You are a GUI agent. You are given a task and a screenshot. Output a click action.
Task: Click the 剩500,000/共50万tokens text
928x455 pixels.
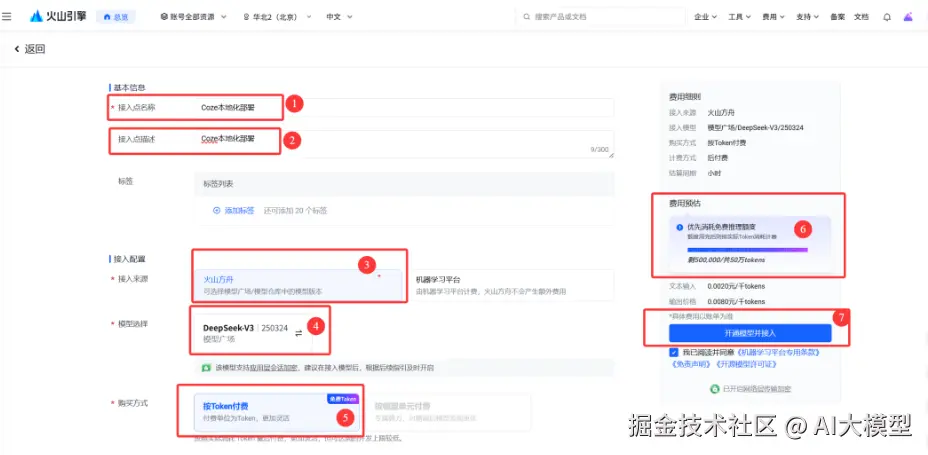[726, 260]
